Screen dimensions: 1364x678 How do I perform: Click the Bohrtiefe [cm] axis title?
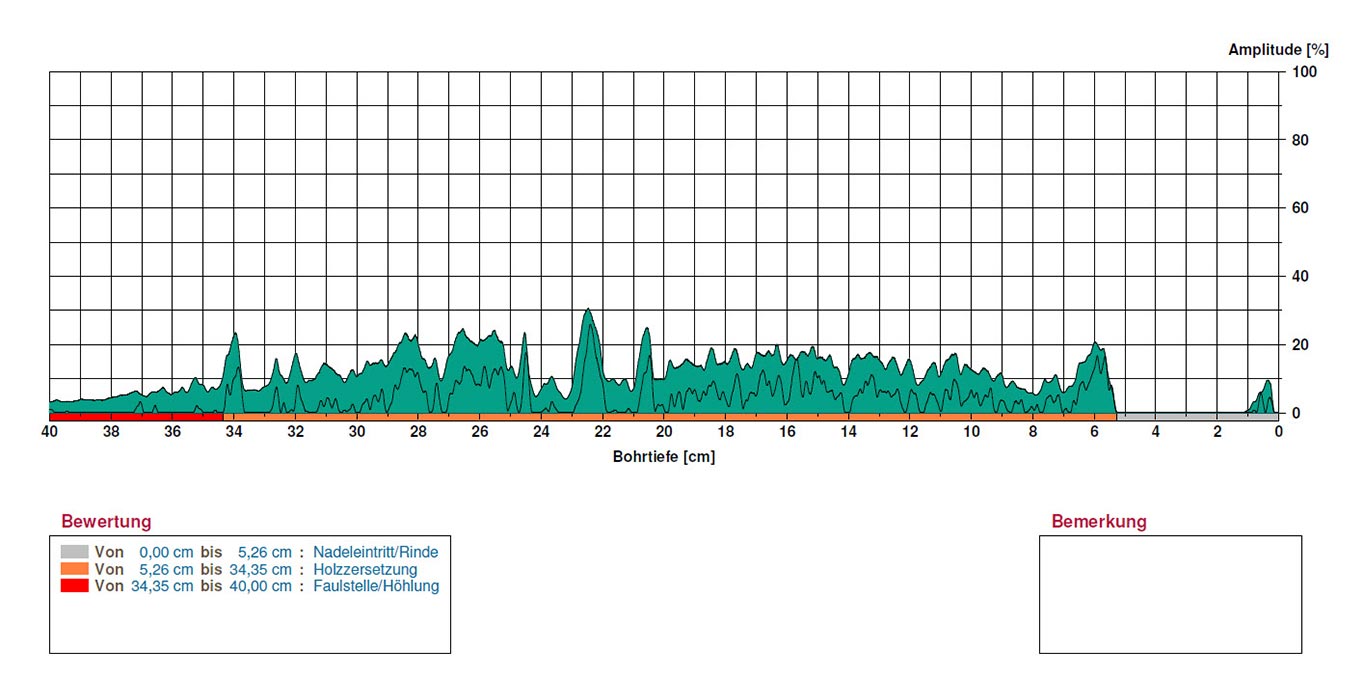click(664, 457)
